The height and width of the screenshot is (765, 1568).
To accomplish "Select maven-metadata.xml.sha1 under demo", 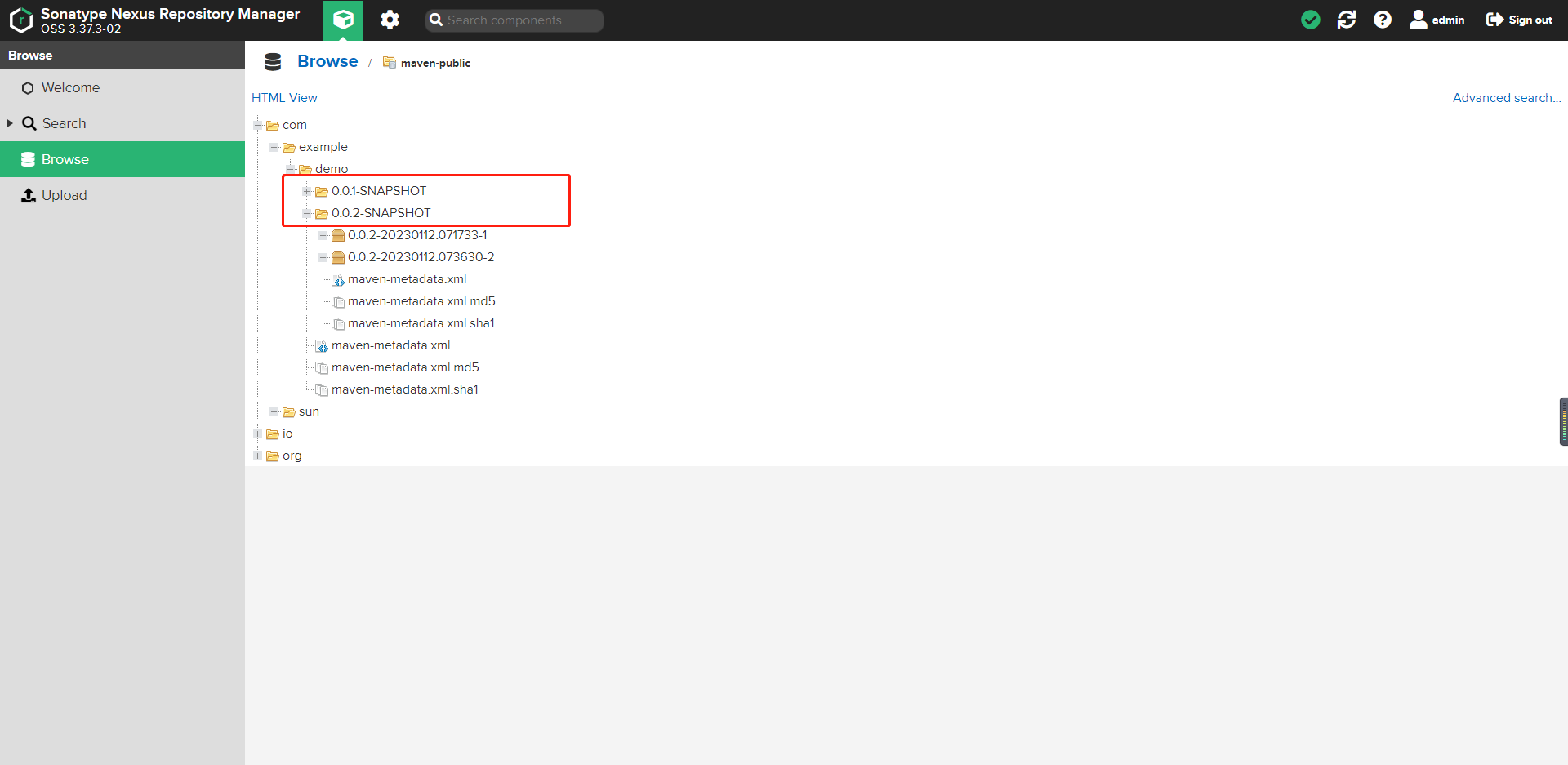I will point(404,389).
